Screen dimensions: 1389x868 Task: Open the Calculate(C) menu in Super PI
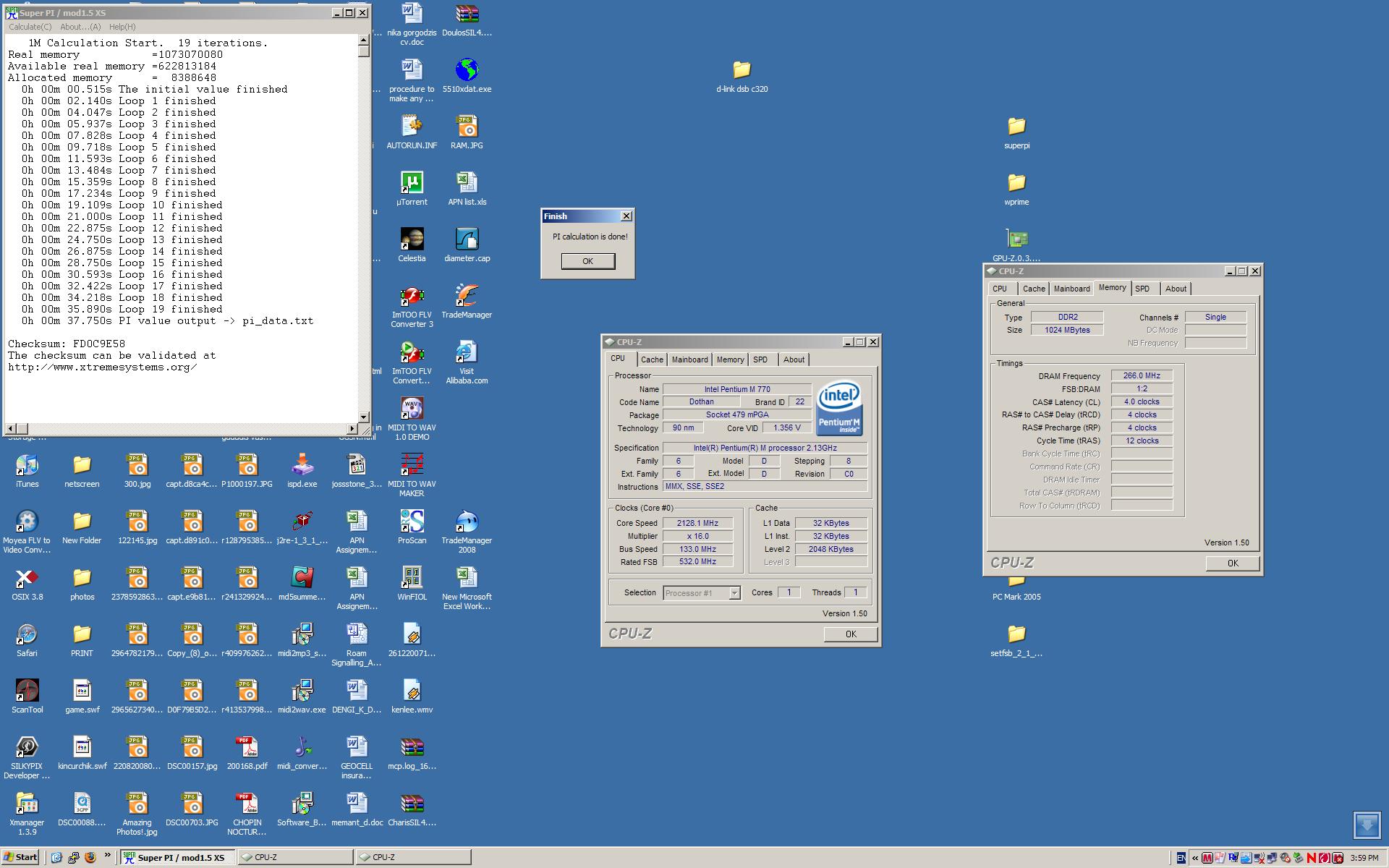point(30,27)
